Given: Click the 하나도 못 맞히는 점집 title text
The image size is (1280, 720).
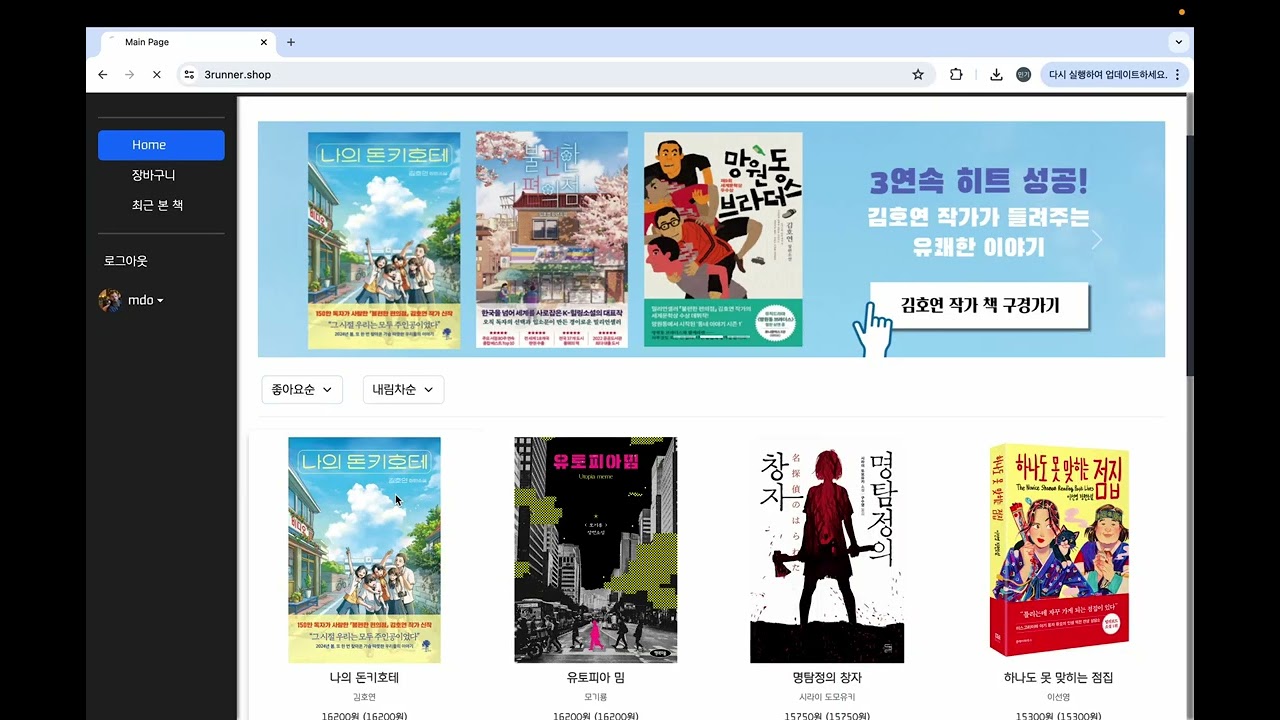Looking at the screenshot, I should (x=1059, y=678).
